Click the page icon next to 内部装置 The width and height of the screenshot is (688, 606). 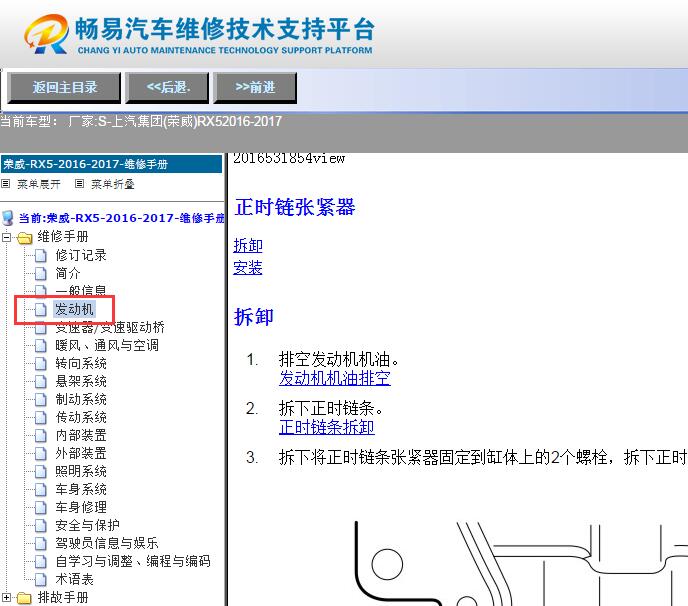(40, 435)
